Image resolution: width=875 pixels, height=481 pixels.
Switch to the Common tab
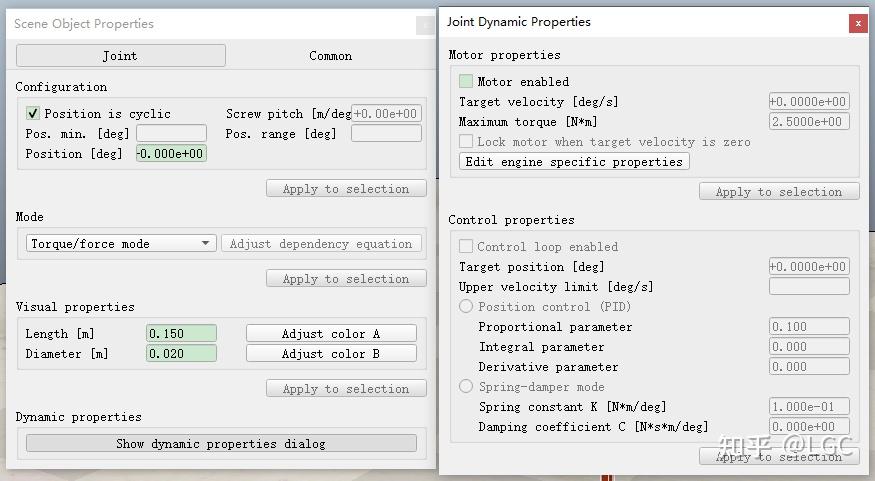click(330, 56)
